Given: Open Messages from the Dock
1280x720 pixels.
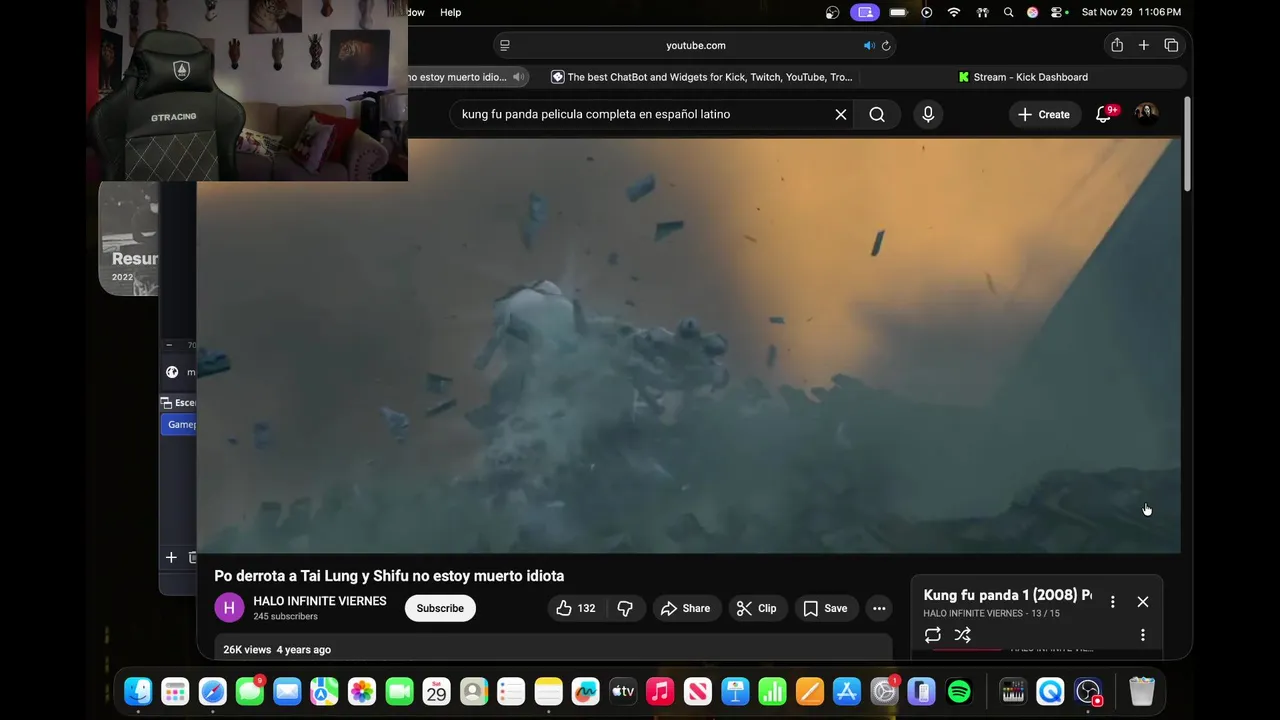Looking at the screenshot, I should tap(250, 691).
